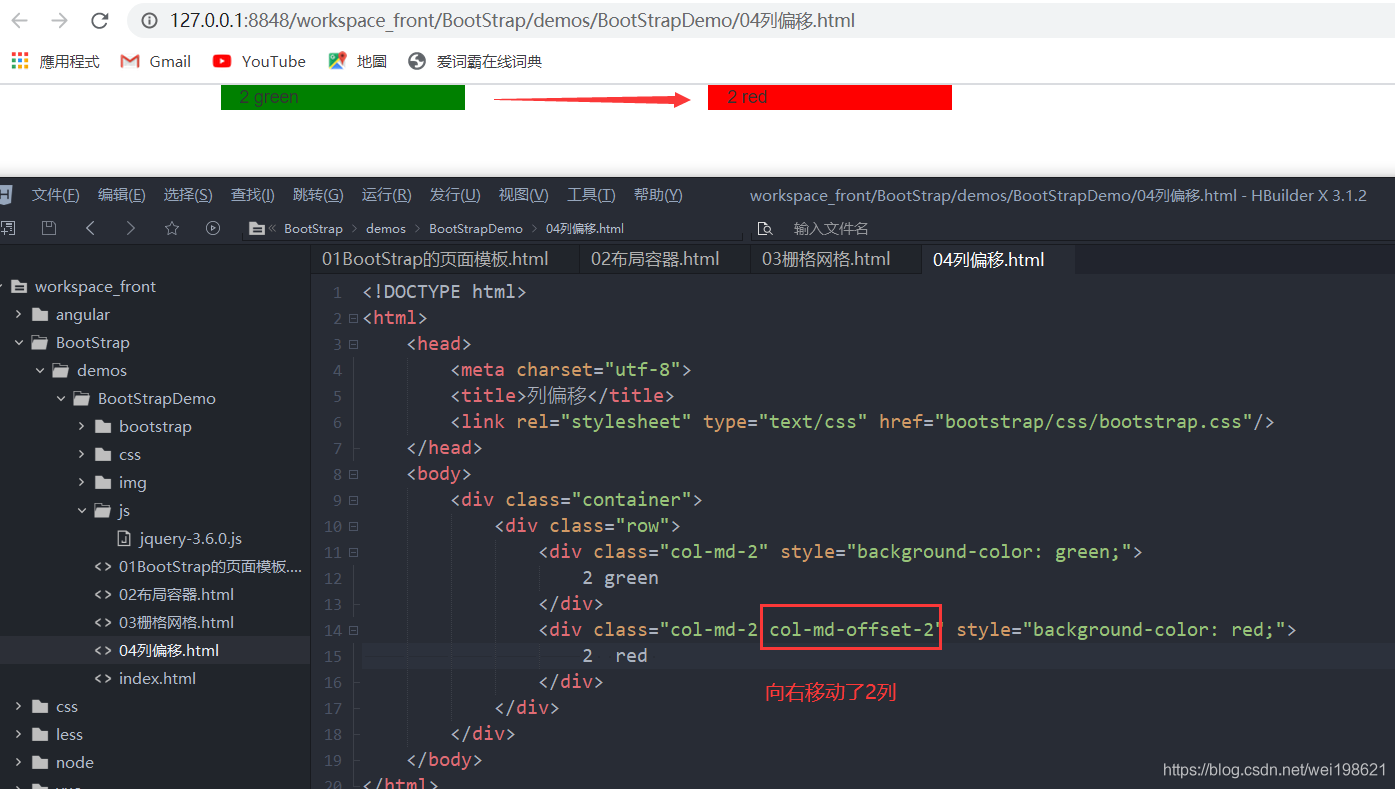The image size is (1395, 789).
Task: Fold the row div at line 10
Action: coord(353,526)
